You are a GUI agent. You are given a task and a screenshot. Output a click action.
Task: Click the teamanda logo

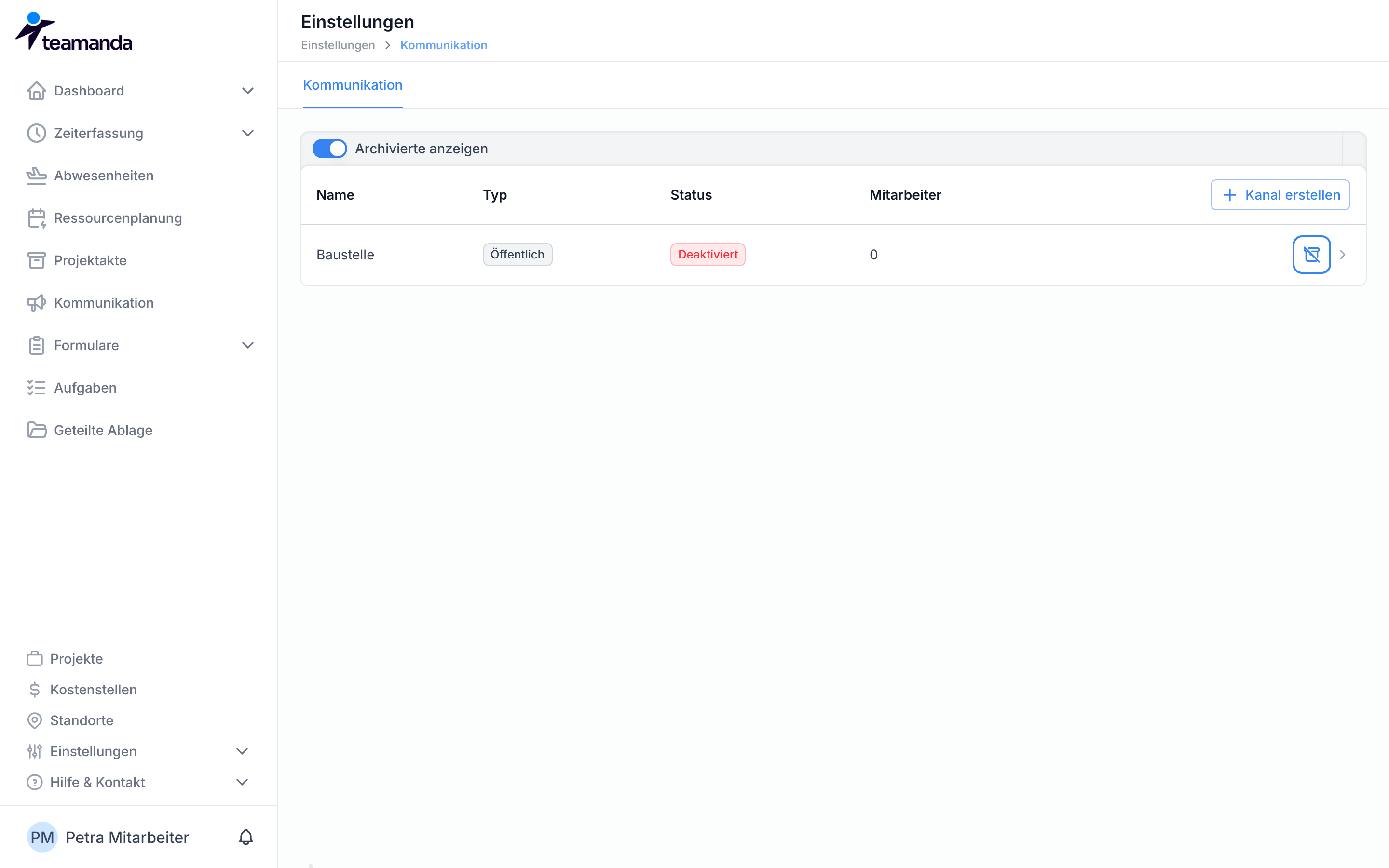(74, 31)
